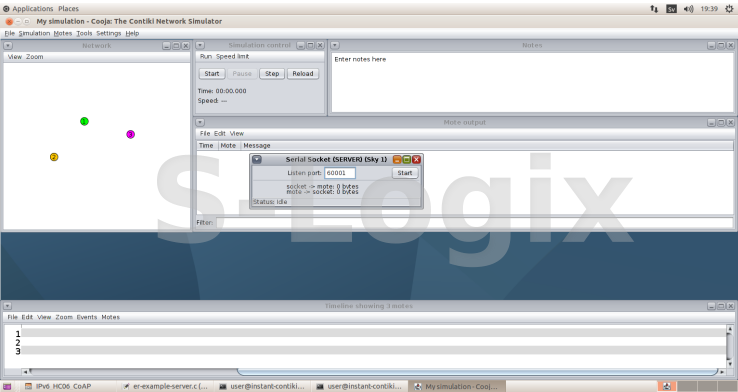Start the Serial Socket server
This screenshot has width=738, height=392.
pyautogui.click(x=405, y=173)
